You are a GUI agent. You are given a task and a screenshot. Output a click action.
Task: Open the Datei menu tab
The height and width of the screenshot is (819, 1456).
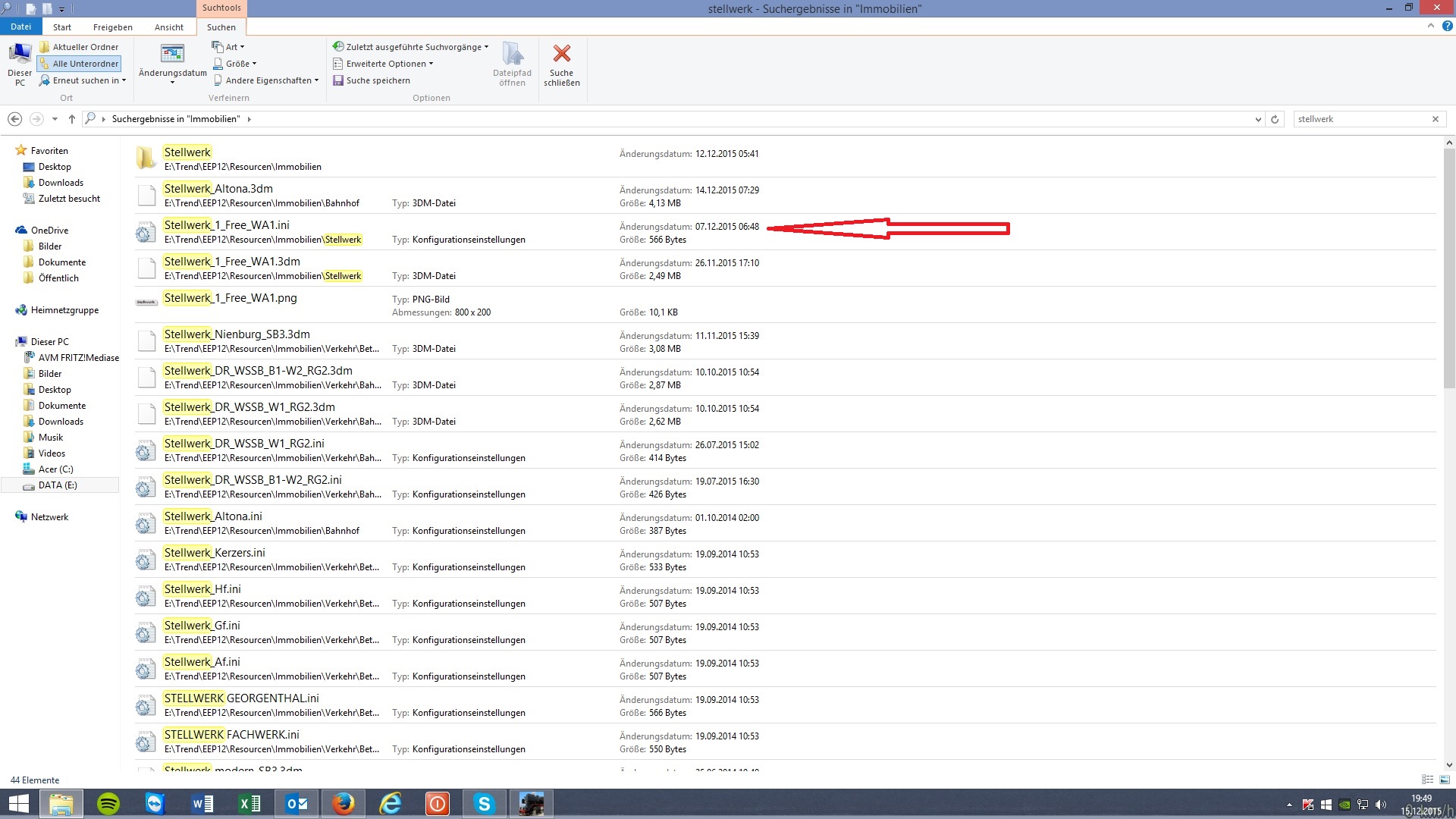(x=20, y=27)
